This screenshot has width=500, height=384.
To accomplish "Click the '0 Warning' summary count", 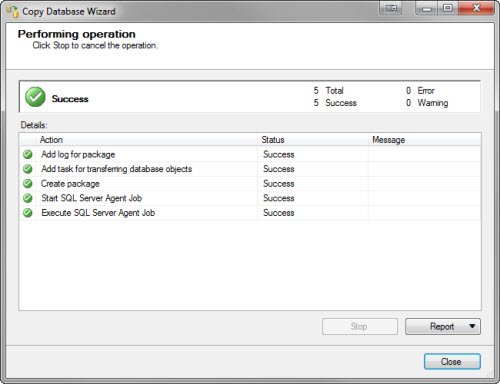I will [x=427, y=103].
